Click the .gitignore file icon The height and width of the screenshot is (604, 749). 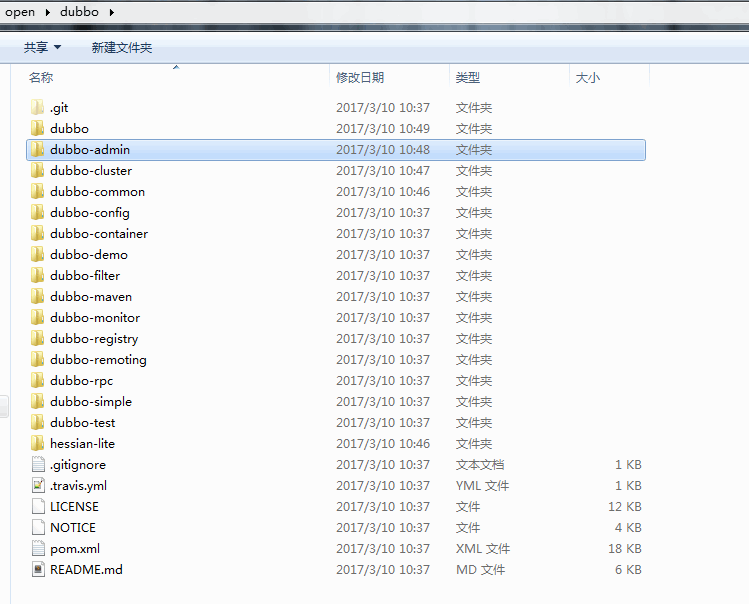tap(38, 464)
